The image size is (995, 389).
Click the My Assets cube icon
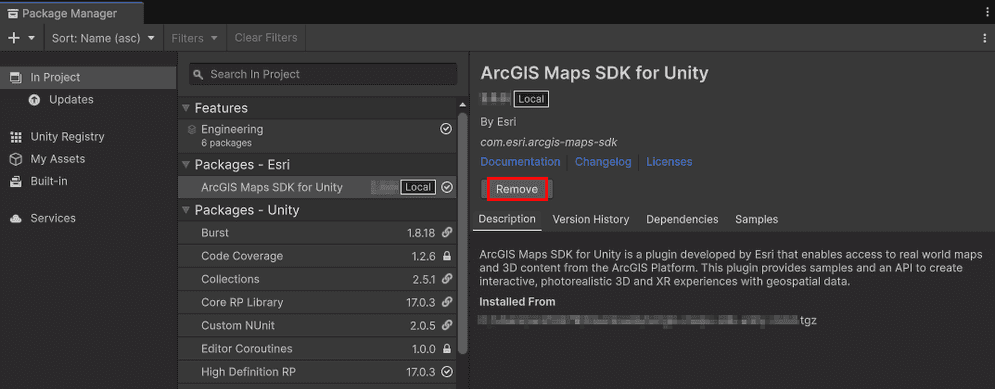click(x=16, y=159)
